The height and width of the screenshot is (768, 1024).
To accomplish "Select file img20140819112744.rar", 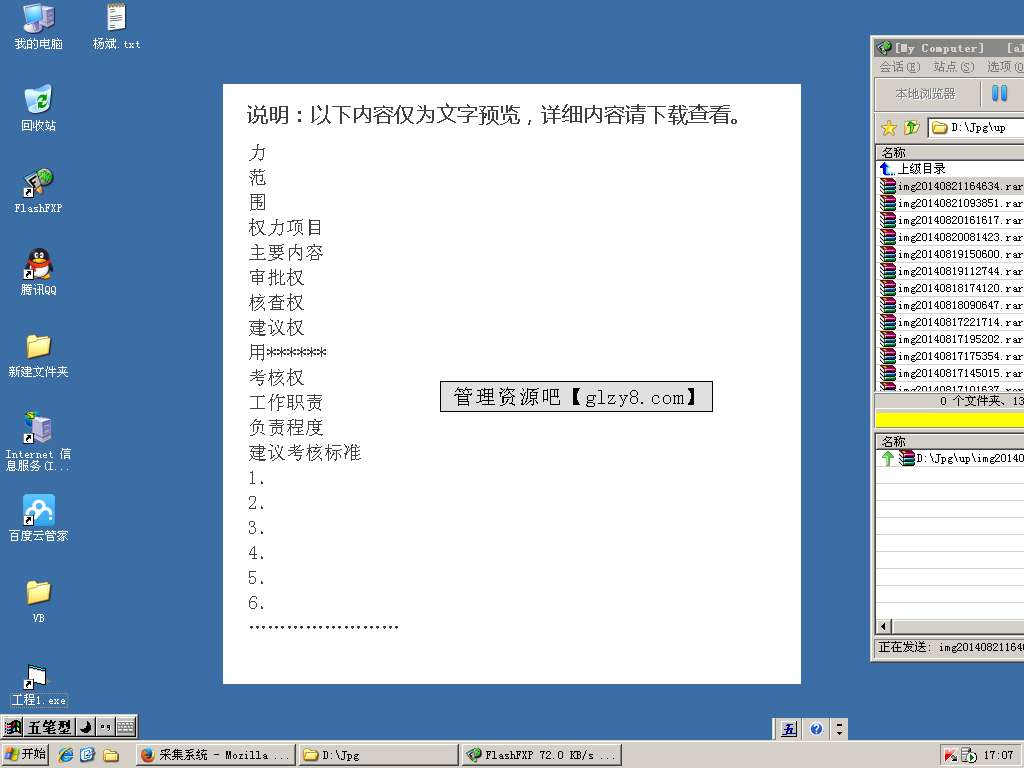I will click(x=950, y=271).
